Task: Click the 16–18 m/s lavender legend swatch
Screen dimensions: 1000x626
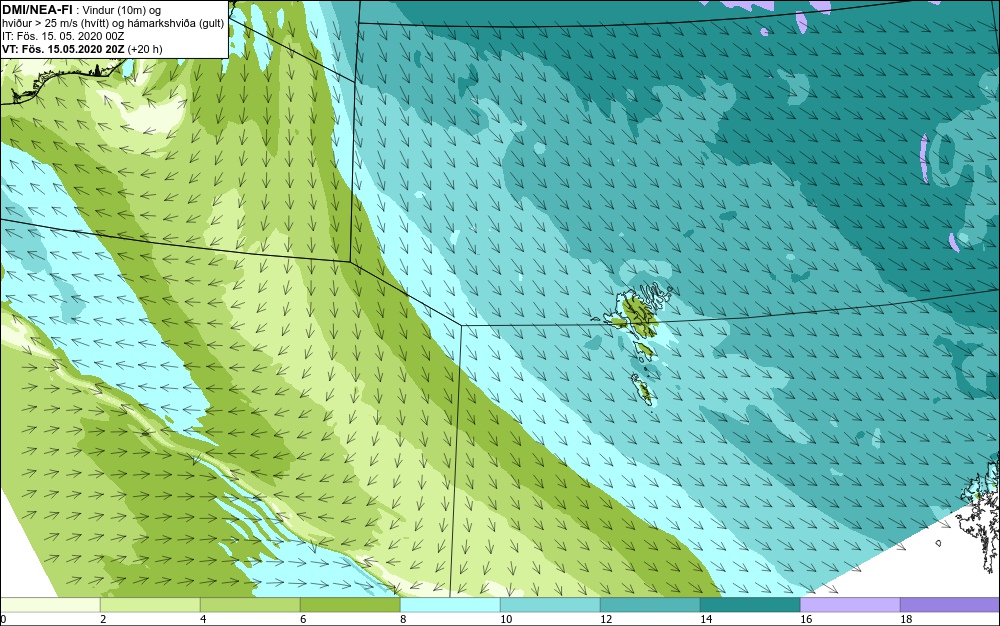Action: click(850, 604)
